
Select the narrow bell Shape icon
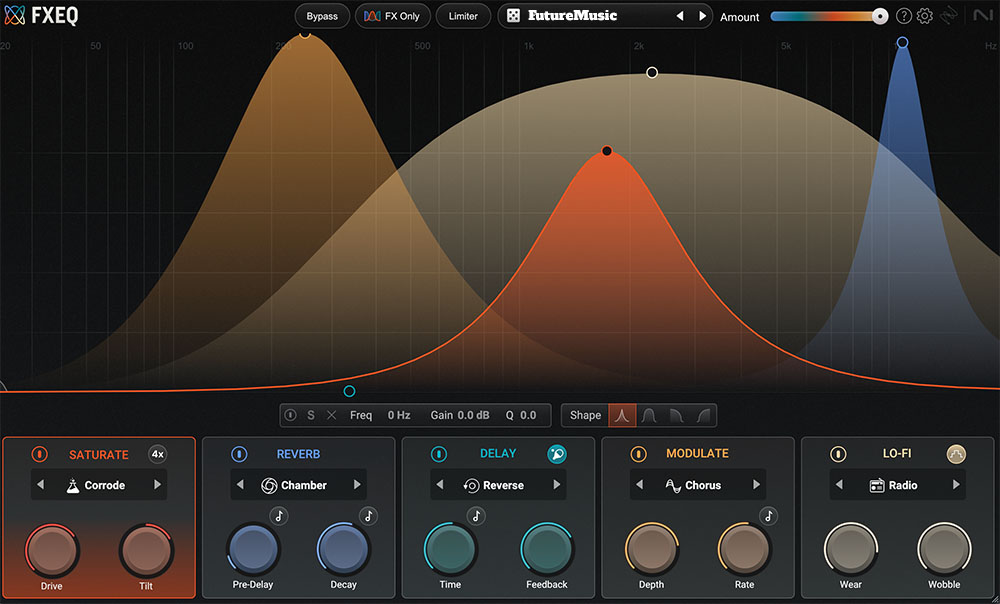tap(622, 415)
